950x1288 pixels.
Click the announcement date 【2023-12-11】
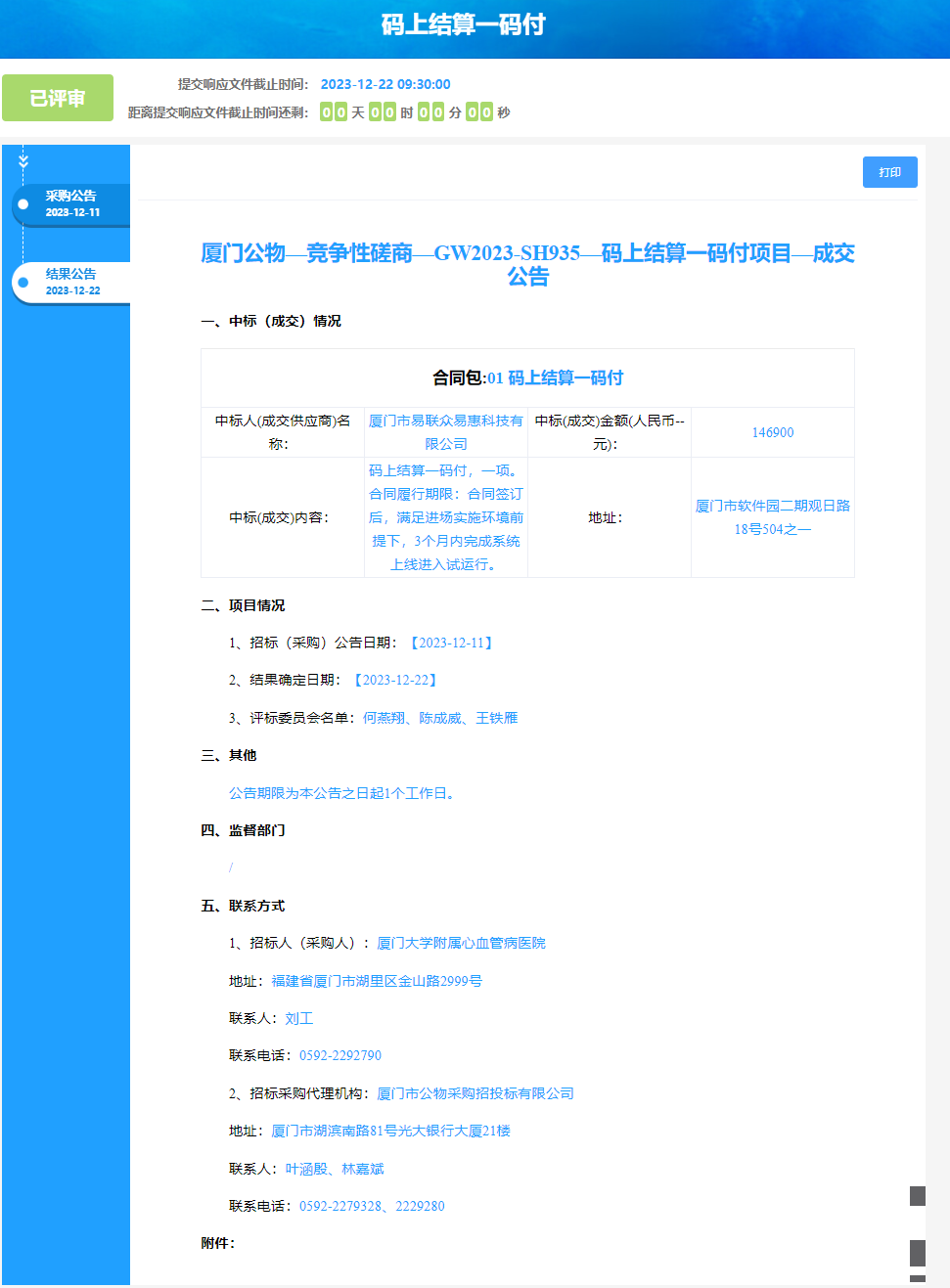(456, 643)
